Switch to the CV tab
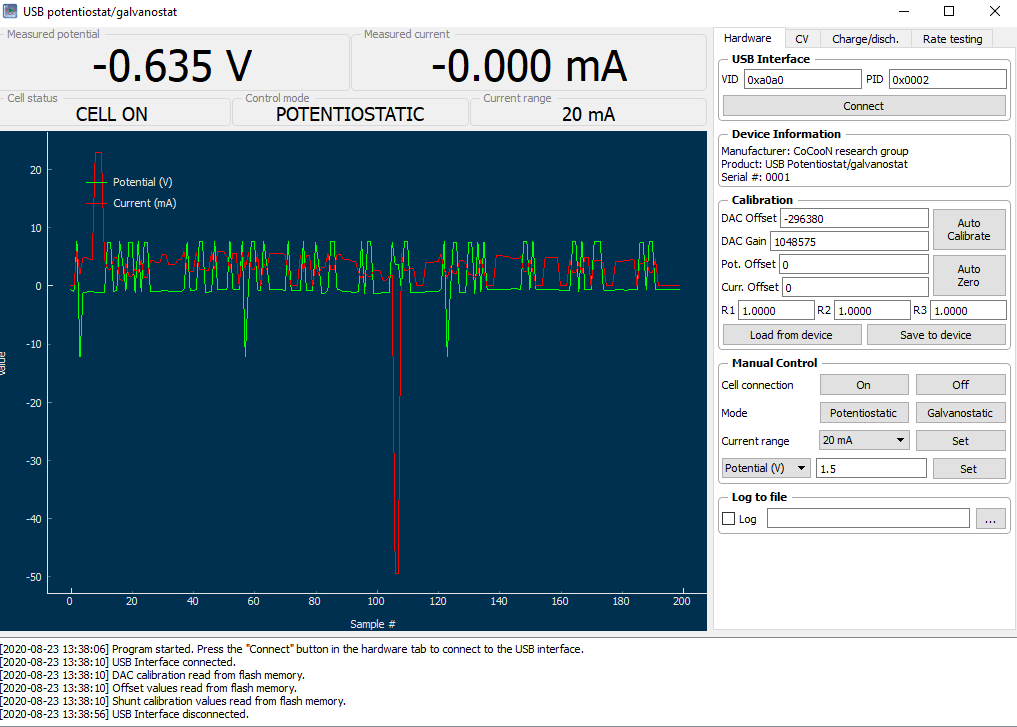The image size is (1017, 727). [x=802, y=39]
